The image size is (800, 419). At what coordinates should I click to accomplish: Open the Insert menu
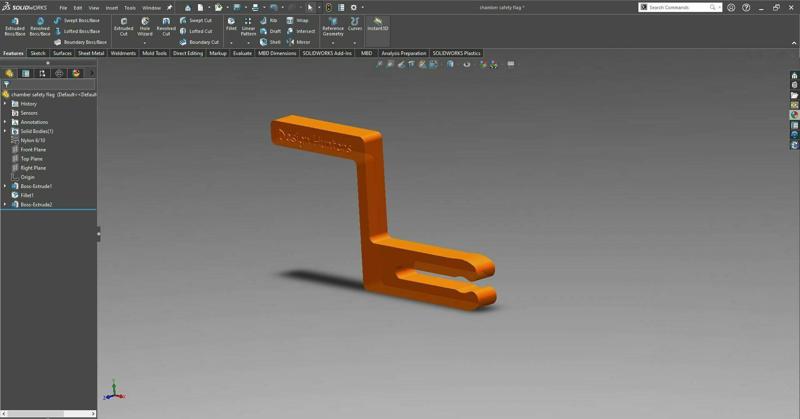click(x=111, y=7)
